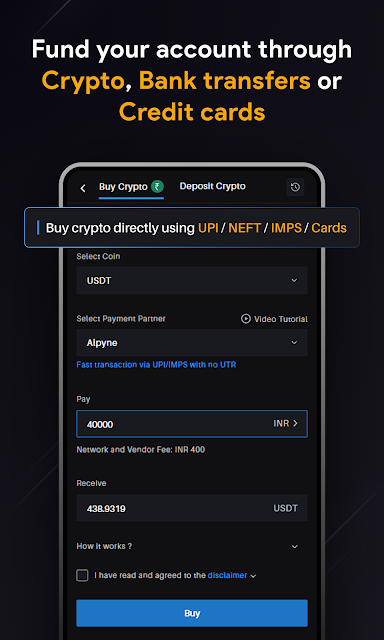Tap the back arrow icon
This screenshot has height=640, width=384.
pyautogui.click(x=83, y=188)
